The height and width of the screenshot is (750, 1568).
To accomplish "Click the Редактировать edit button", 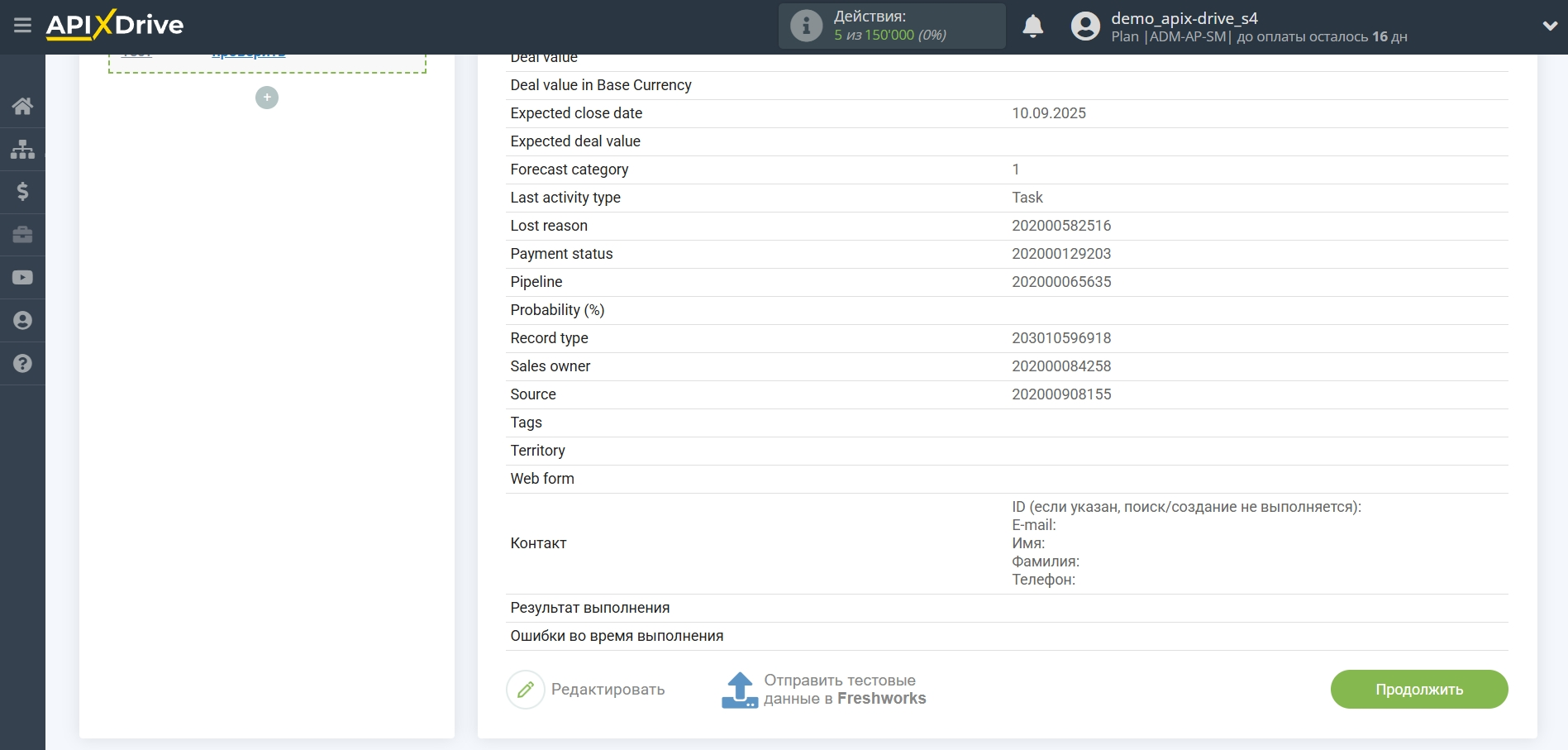I will pos(586,690).
